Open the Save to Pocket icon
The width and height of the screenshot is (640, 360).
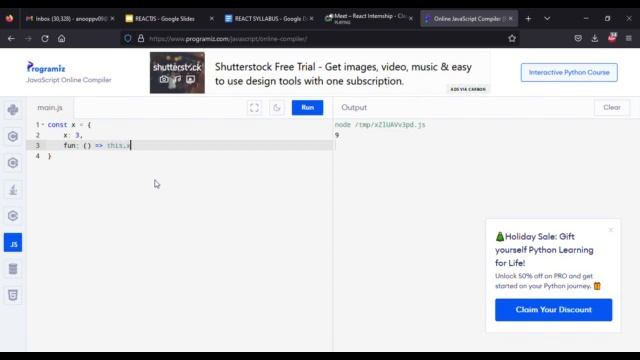pos(578,39)
